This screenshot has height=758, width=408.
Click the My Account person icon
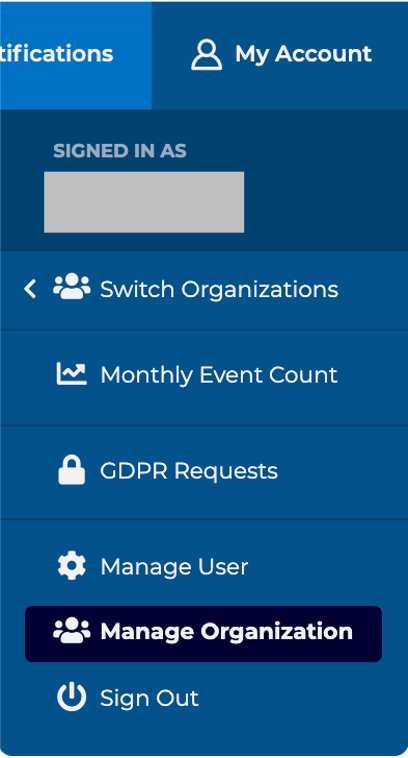click(206, 55)
